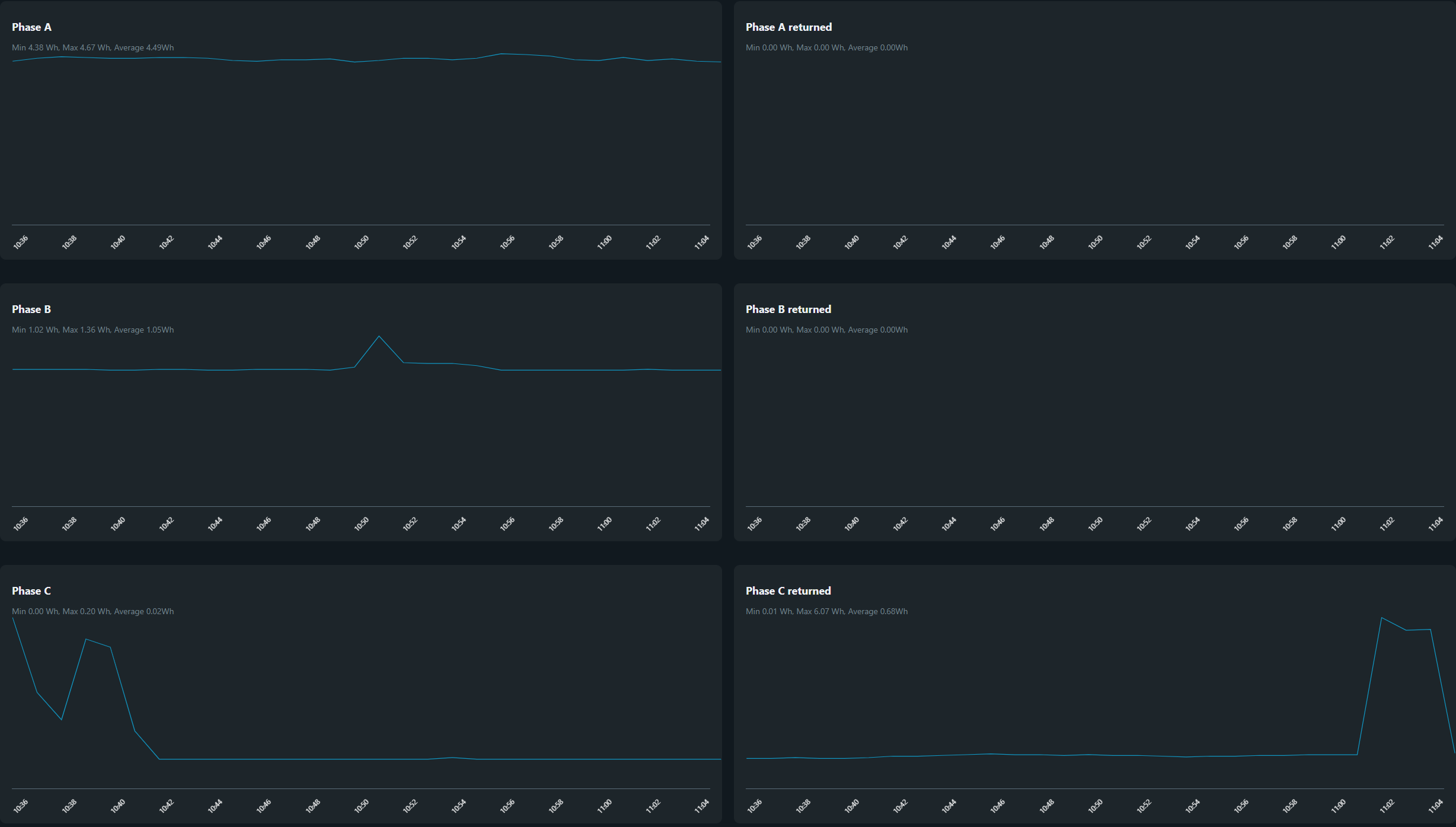Click the 10:56 label in Phase B chart
This screenshot has width=1456, height=827.
pos(507,524)
